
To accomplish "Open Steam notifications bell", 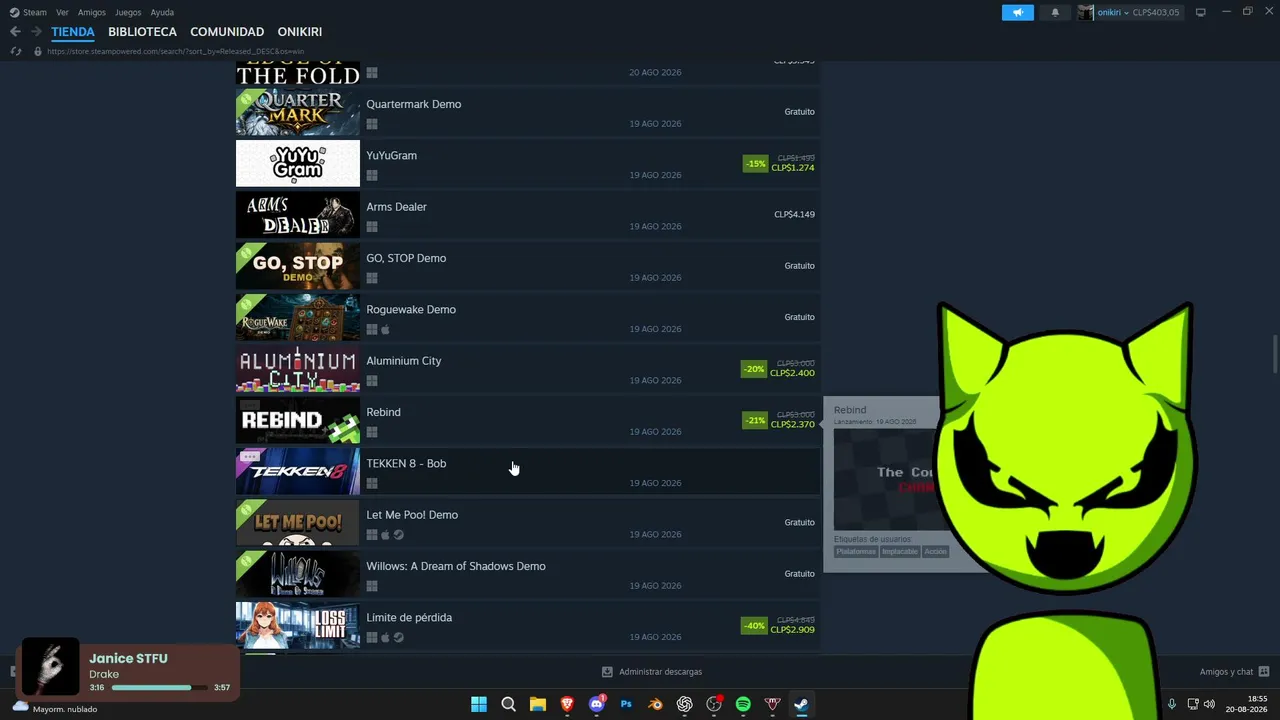I will pyautogui.click(x=1055, y=12).
